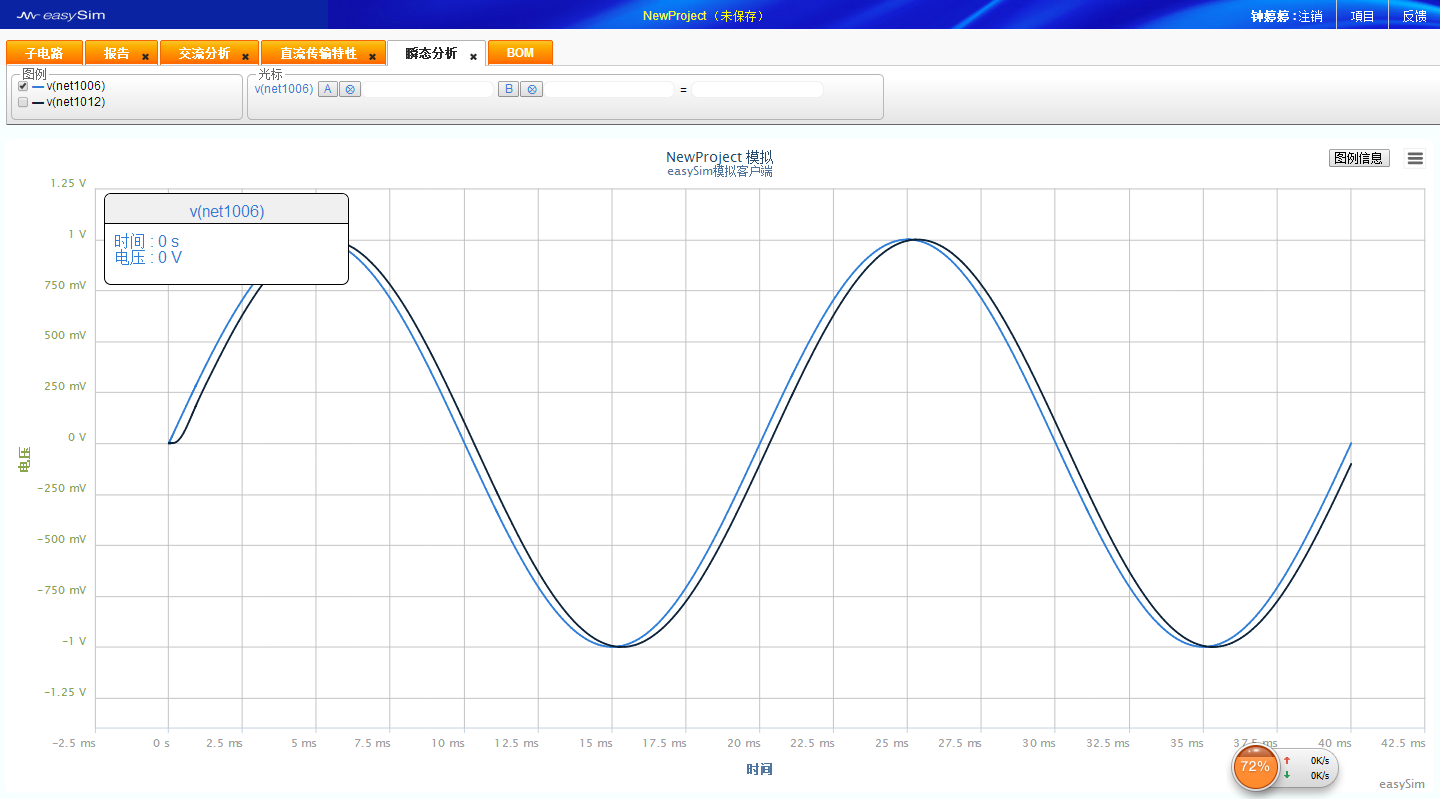Check the v(net1012) legend checkbox
Screen dimensions: 1440x799
pos(23,102)
